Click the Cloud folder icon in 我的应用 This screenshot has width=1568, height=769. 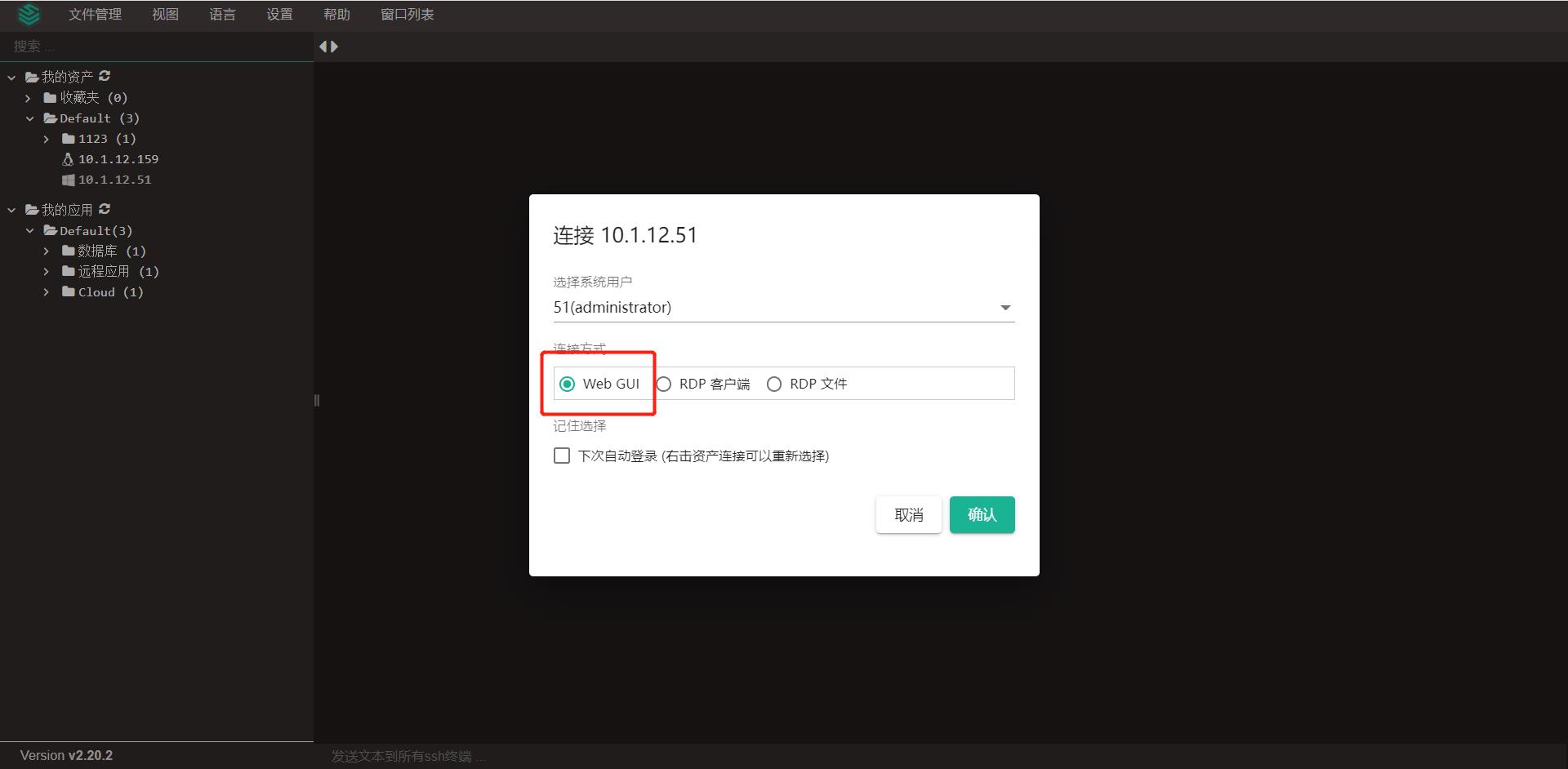coord(69,291)
